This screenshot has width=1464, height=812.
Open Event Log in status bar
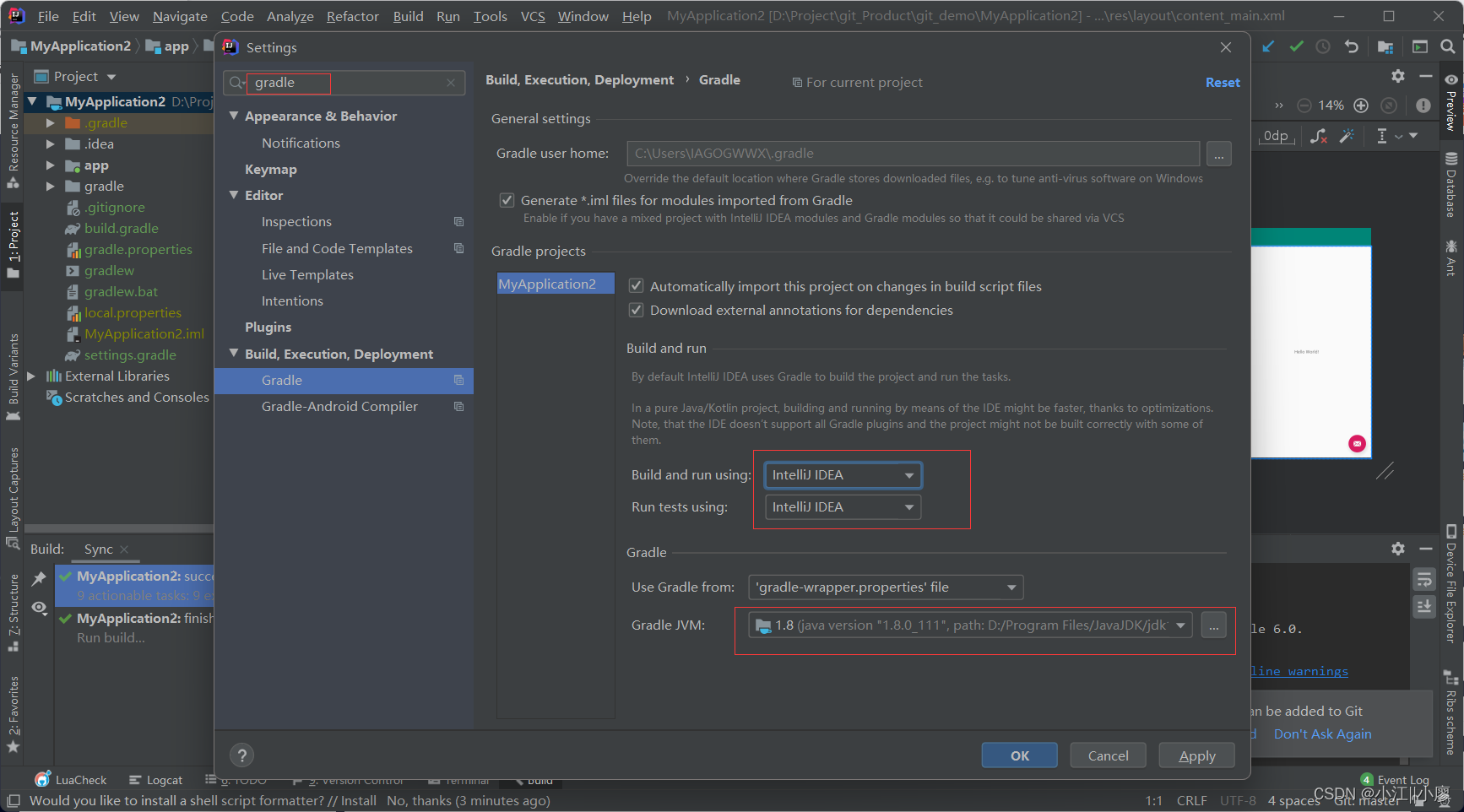1396,780
